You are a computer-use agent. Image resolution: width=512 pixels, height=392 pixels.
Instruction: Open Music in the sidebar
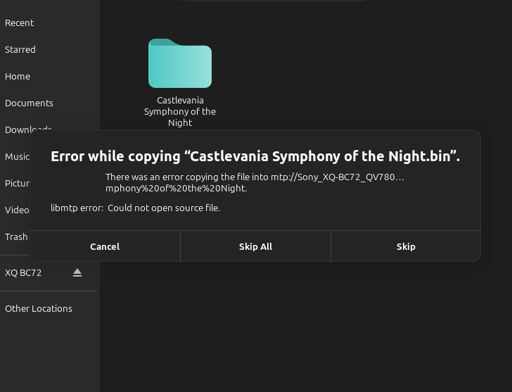point(17,156)
